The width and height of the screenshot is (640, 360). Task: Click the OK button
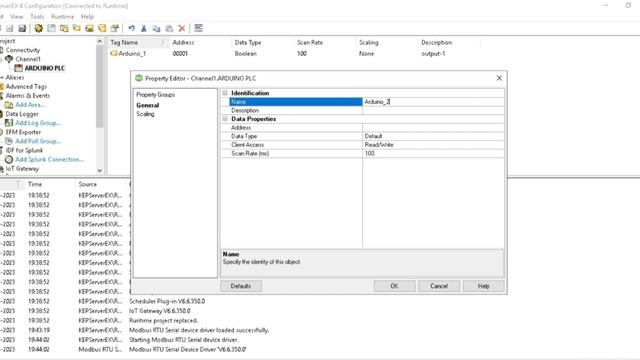pyautogui.click(x=394, y=286)
